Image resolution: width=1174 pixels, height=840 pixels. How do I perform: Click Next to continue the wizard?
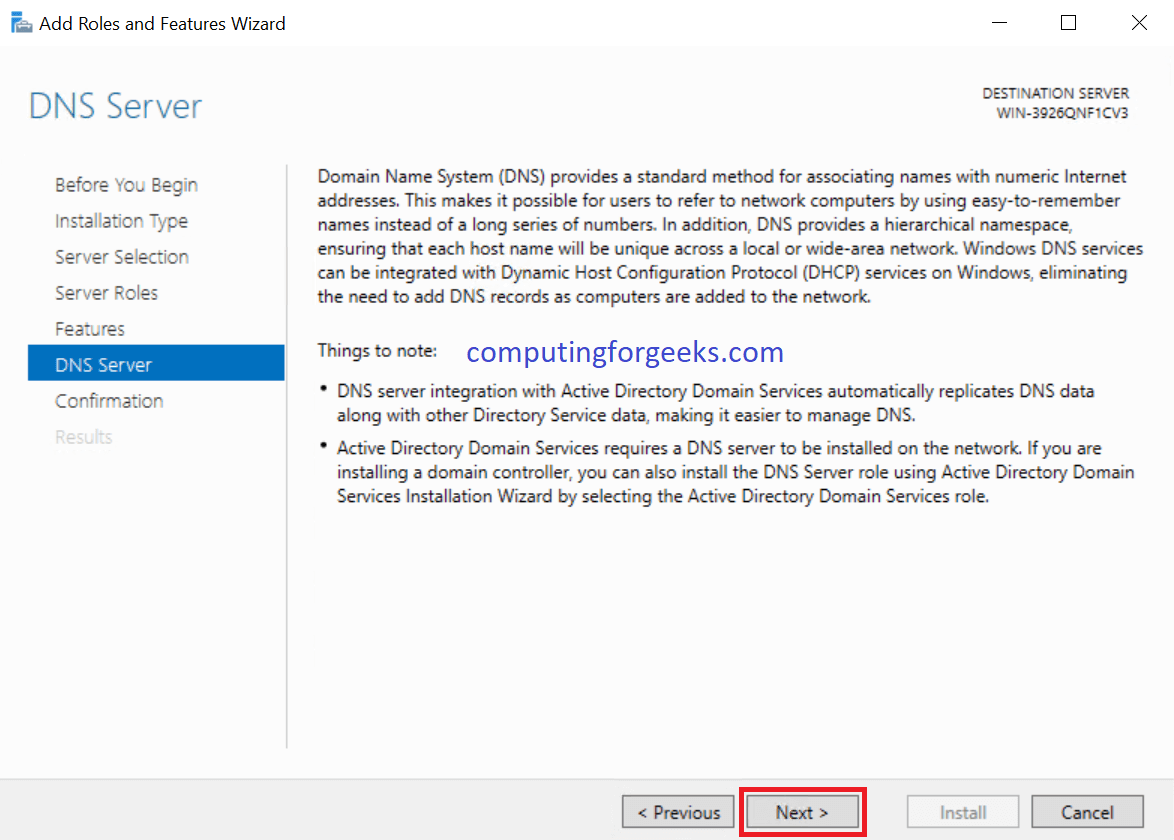pyautogui.click(x=802, y=812)
